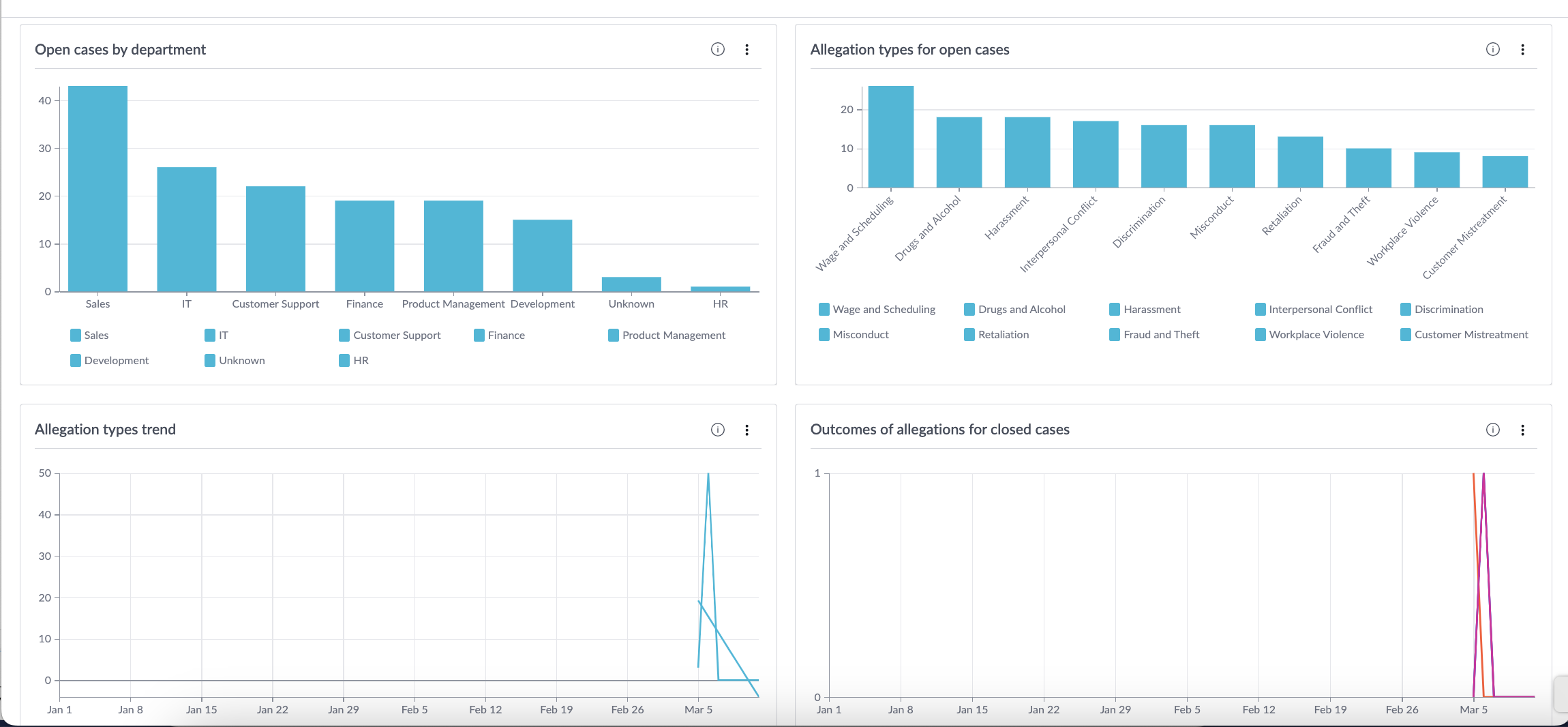This screenshot has height=727, width=1568.
Task: Toggle Discrimination legend entry
Action: (x=1442, y=309)
